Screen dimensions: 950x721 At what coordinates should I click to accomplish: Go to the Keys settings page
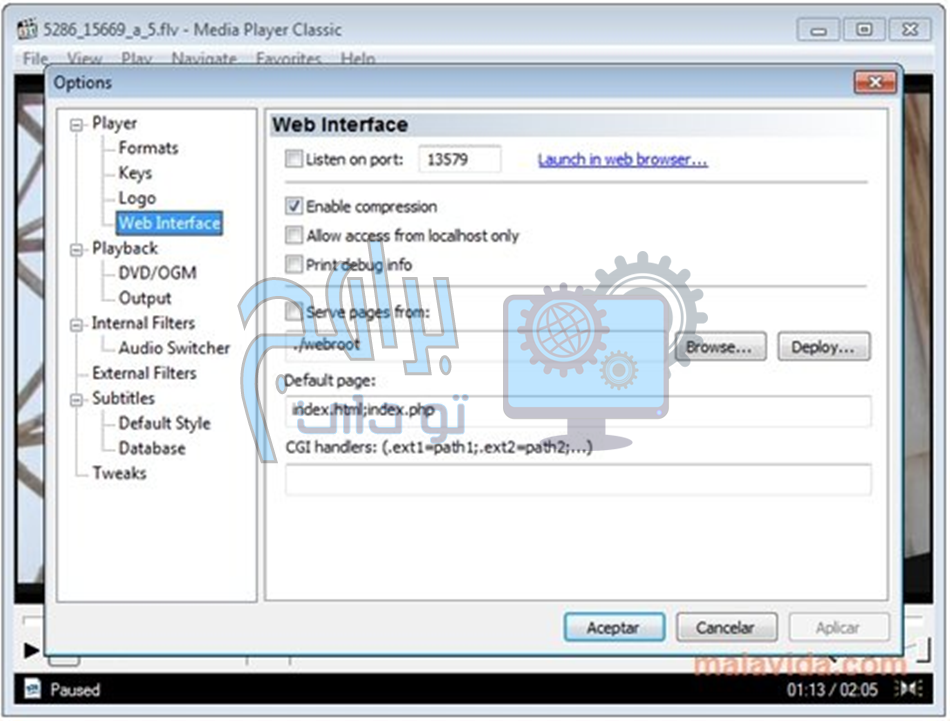pyautogui.click(x=135, y=173)
